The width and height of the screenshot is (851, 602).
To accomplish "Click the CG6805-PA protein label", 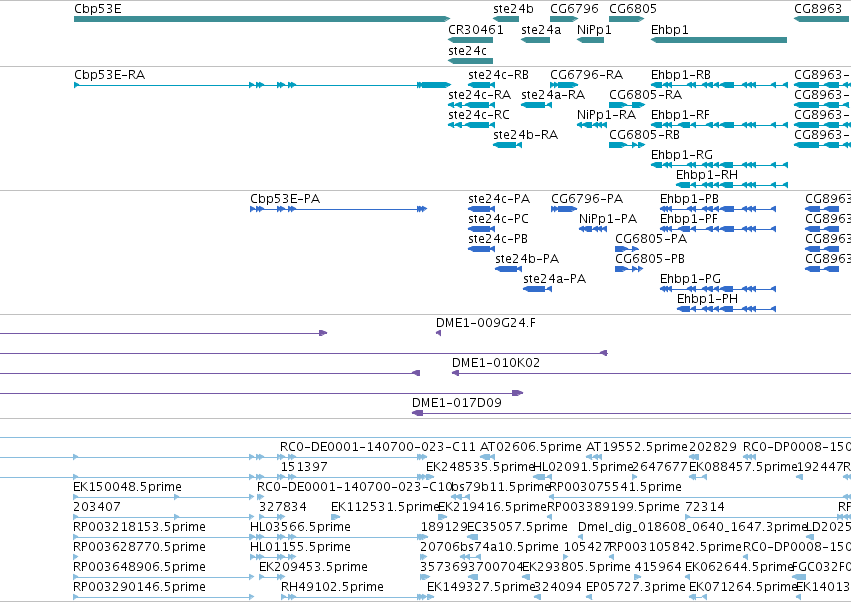I will coord(651,239).
